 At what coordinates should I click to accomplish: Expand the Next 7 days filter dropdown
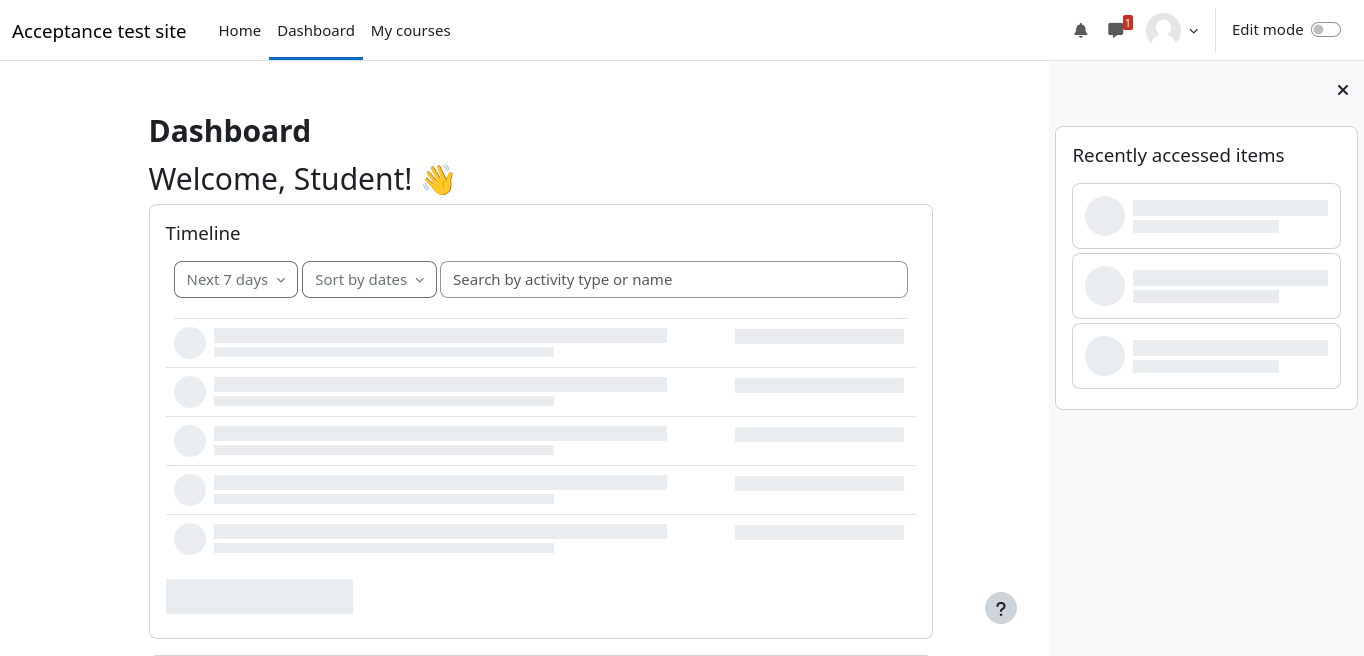(236, 280)
